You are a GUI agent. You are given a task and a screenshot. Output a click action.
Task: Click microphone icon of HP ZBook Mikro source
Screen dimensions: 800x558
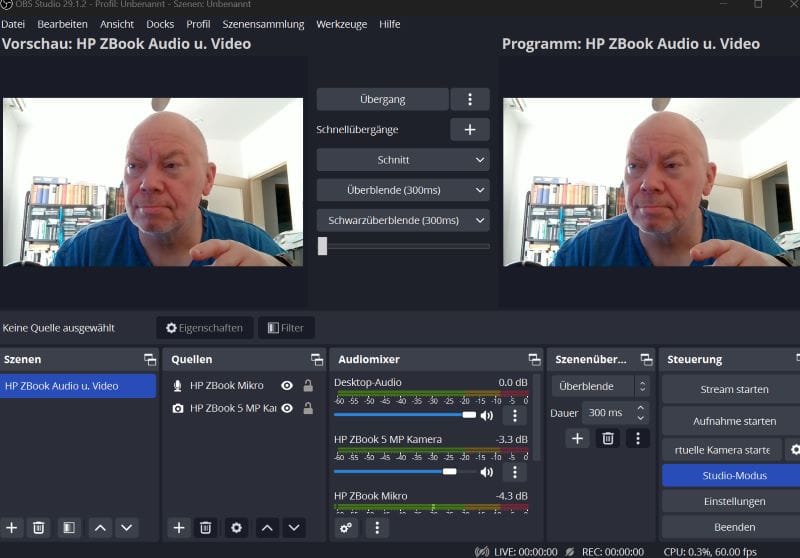[x=178, y=386]
